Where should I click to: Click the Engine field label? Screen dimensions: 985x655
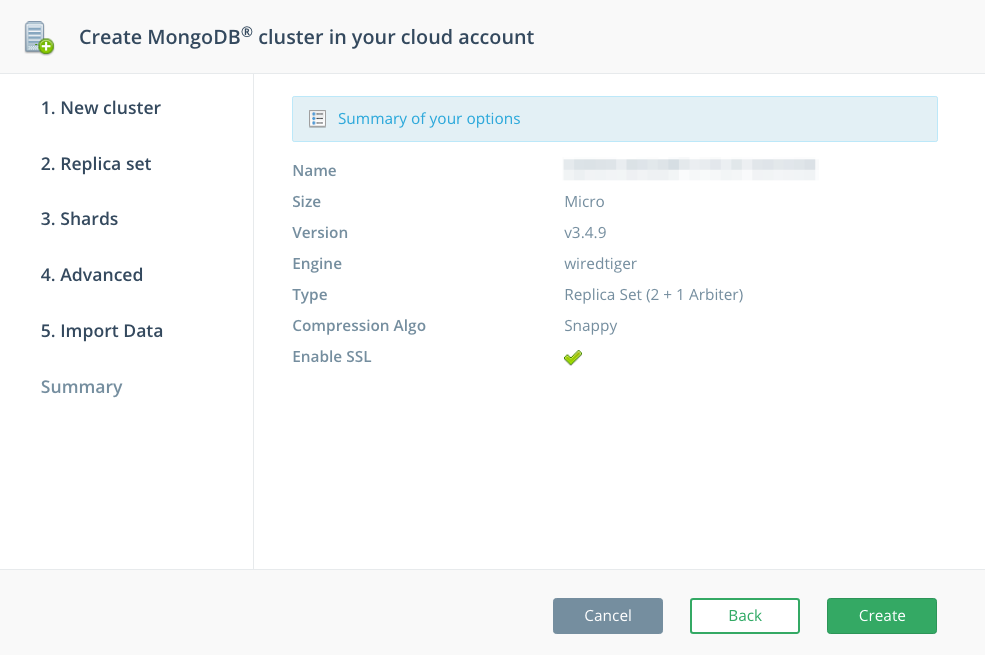pyautogui.click(x=317, y=264)
